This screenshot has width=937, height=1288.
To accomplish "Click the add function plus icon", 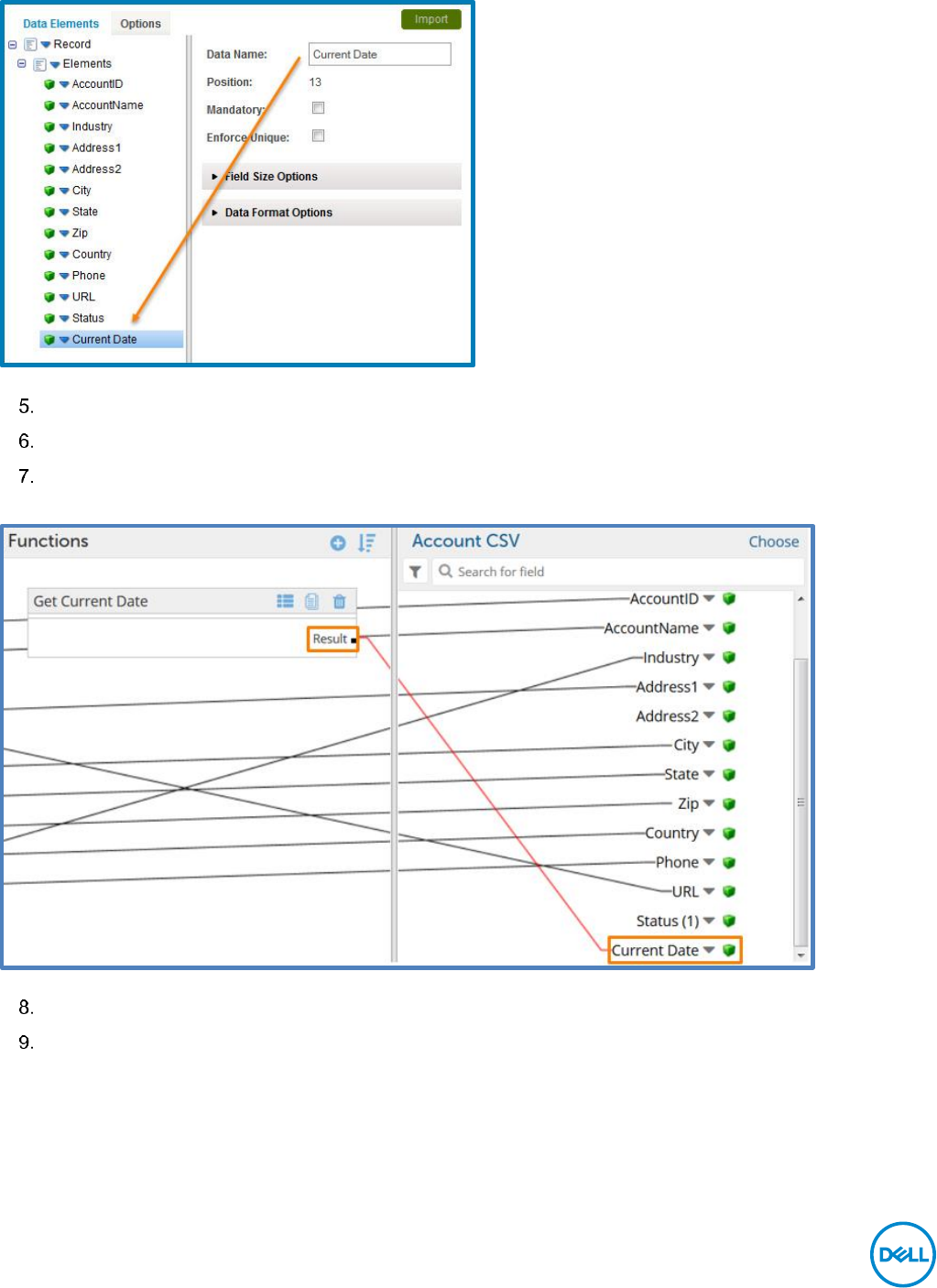I will click(338, 543).
